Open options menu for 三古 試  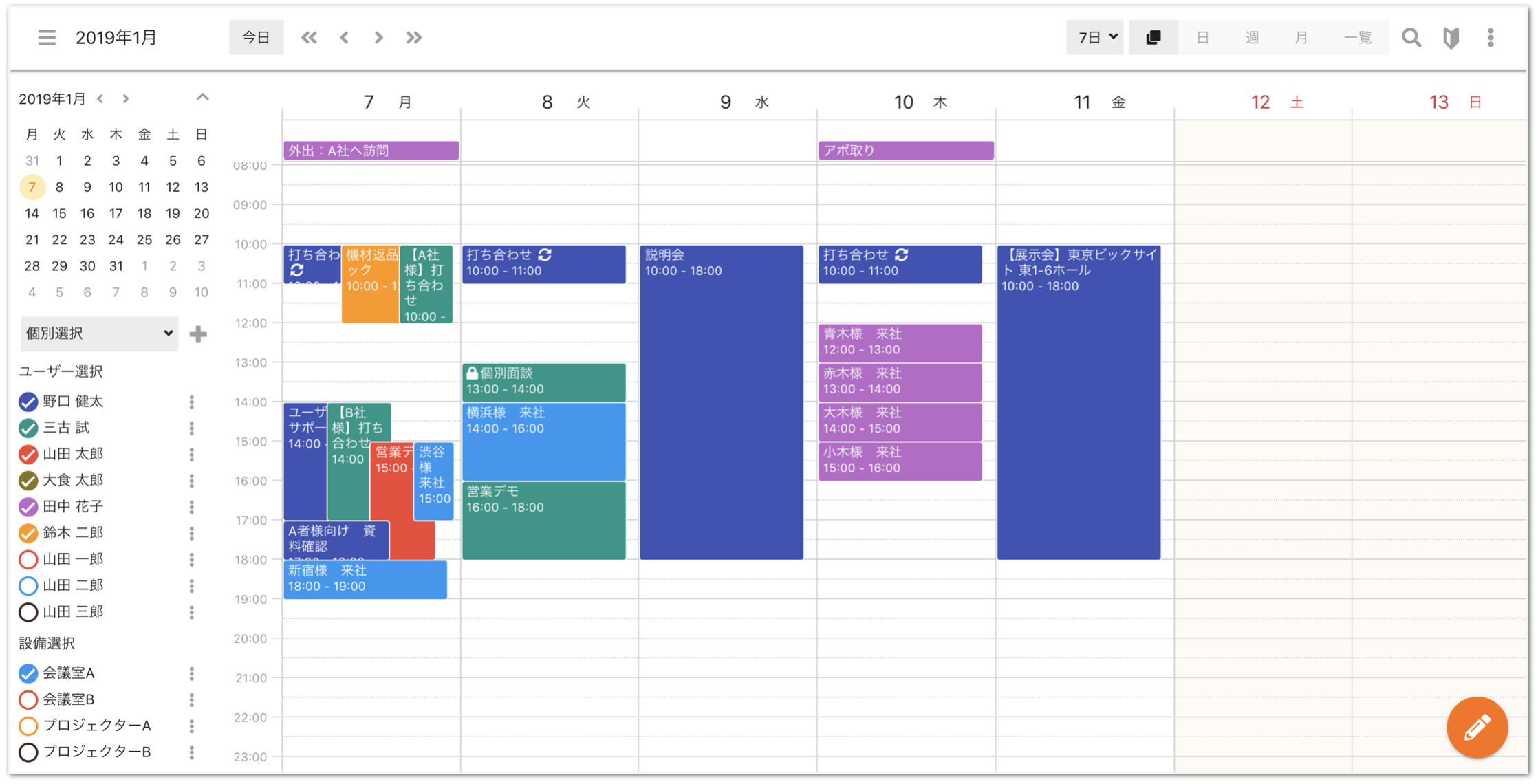click(x=192, y=428)
